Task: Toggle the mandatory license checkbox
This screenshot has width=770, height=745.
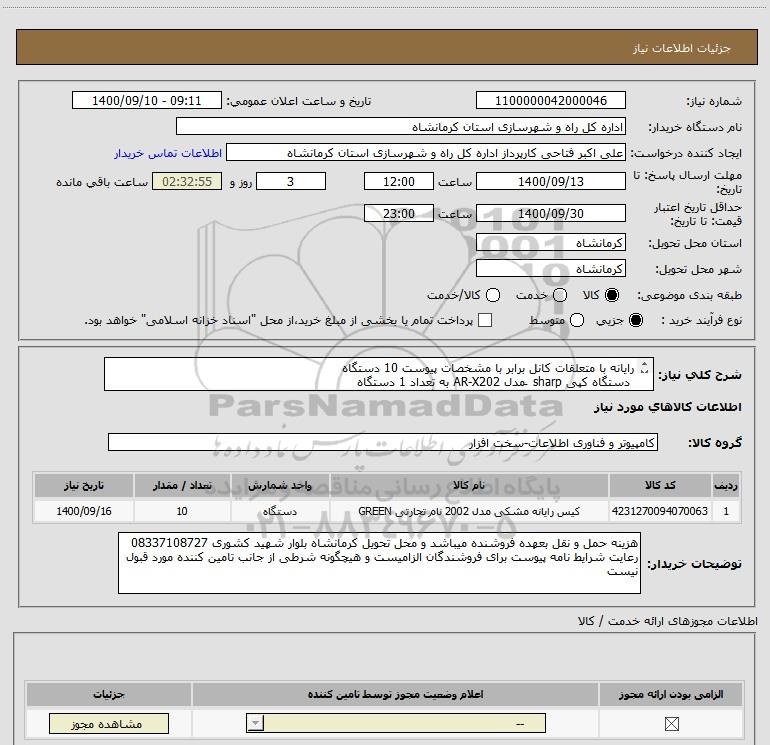Action: (671, 724)
